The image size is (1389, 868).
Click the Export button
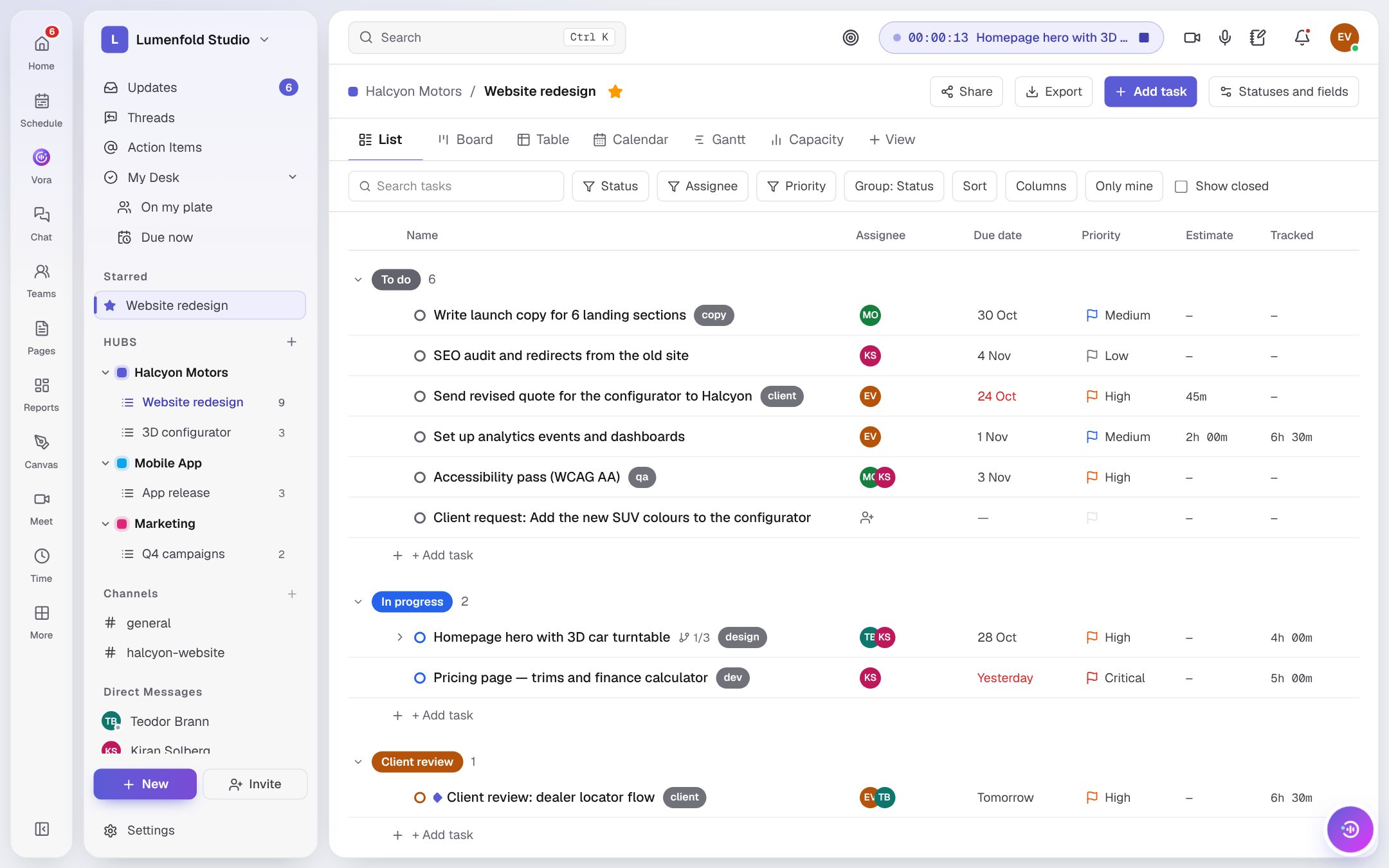click(x=1053, y=91)
